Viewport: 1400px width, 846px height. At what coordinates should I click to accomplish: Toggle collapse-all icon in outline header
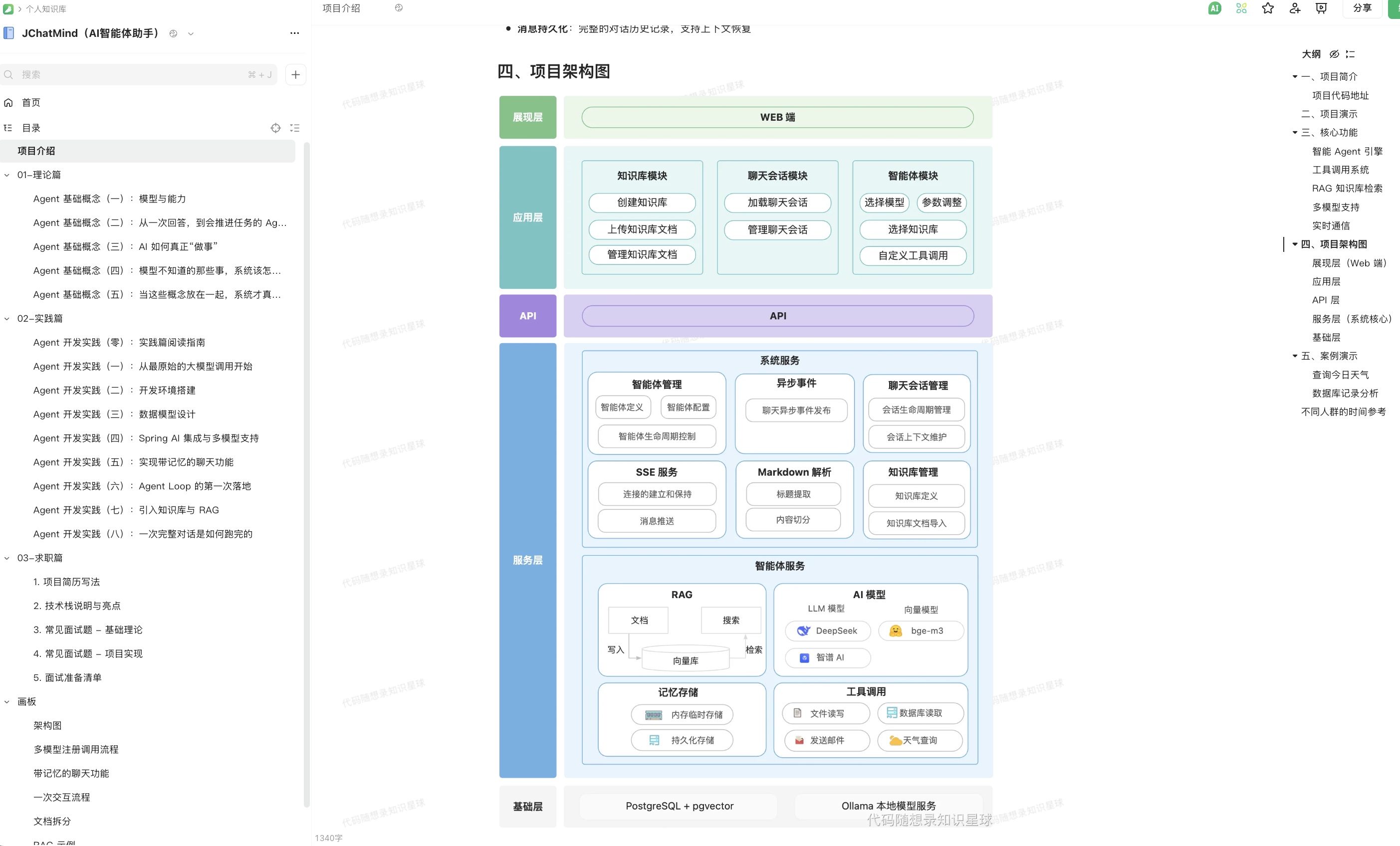point(1351,54)
